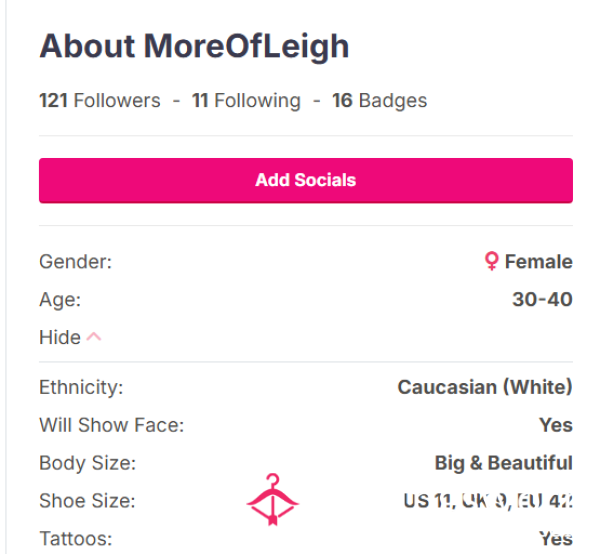The image size is (600, 554).
Task: Click the Will Show Face Yes value
Action: coord(556,425)
